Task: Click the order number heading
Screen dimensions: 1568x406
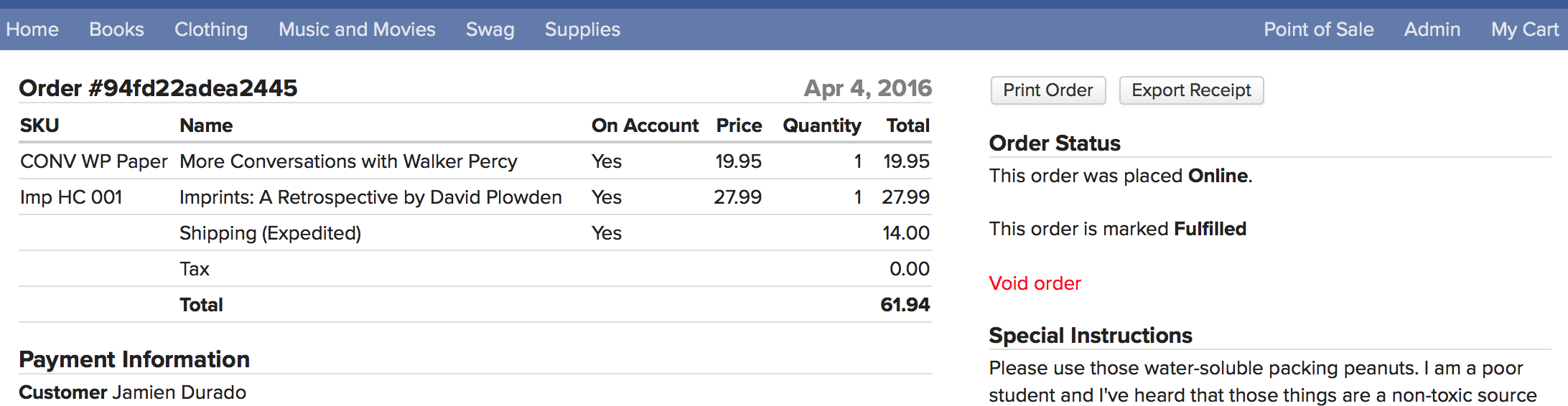Action: (x=158, y=88)
